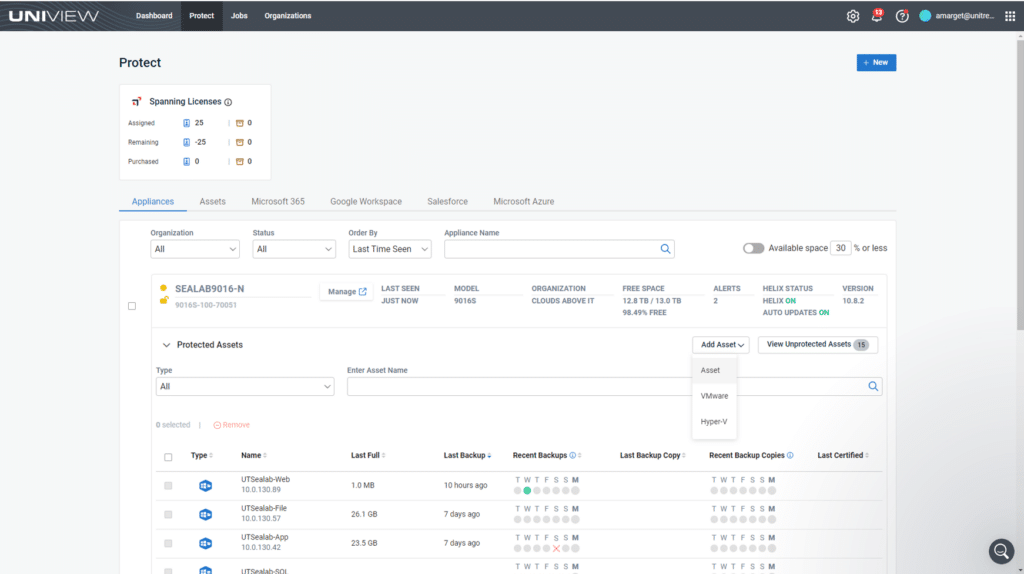Click the vertical page scrollbar
Viewport: 1024px width, 574px height.
[x=1019, y=183]
